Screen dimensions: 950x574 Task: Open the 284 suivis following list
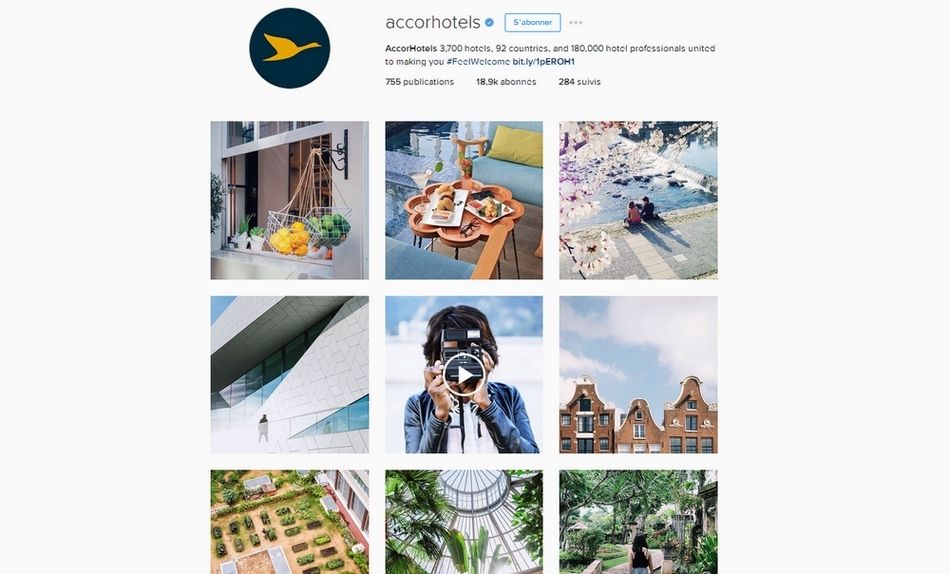tap(580, 81)
